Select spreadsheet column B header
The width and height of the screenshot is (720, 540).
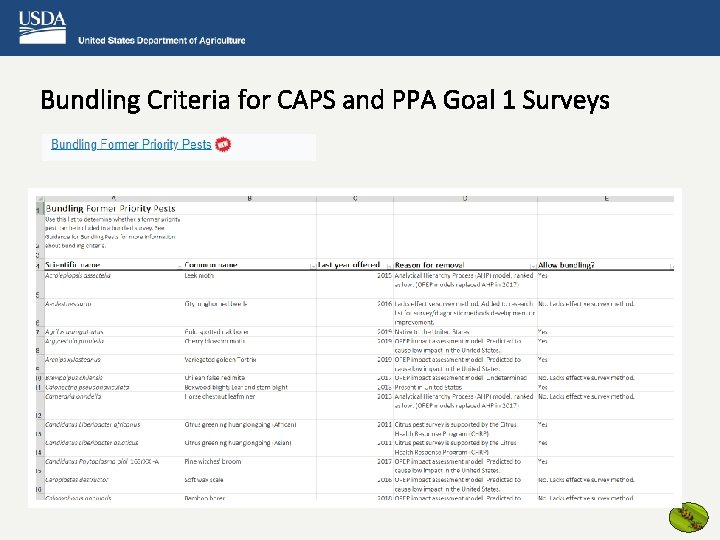(249, 198)
